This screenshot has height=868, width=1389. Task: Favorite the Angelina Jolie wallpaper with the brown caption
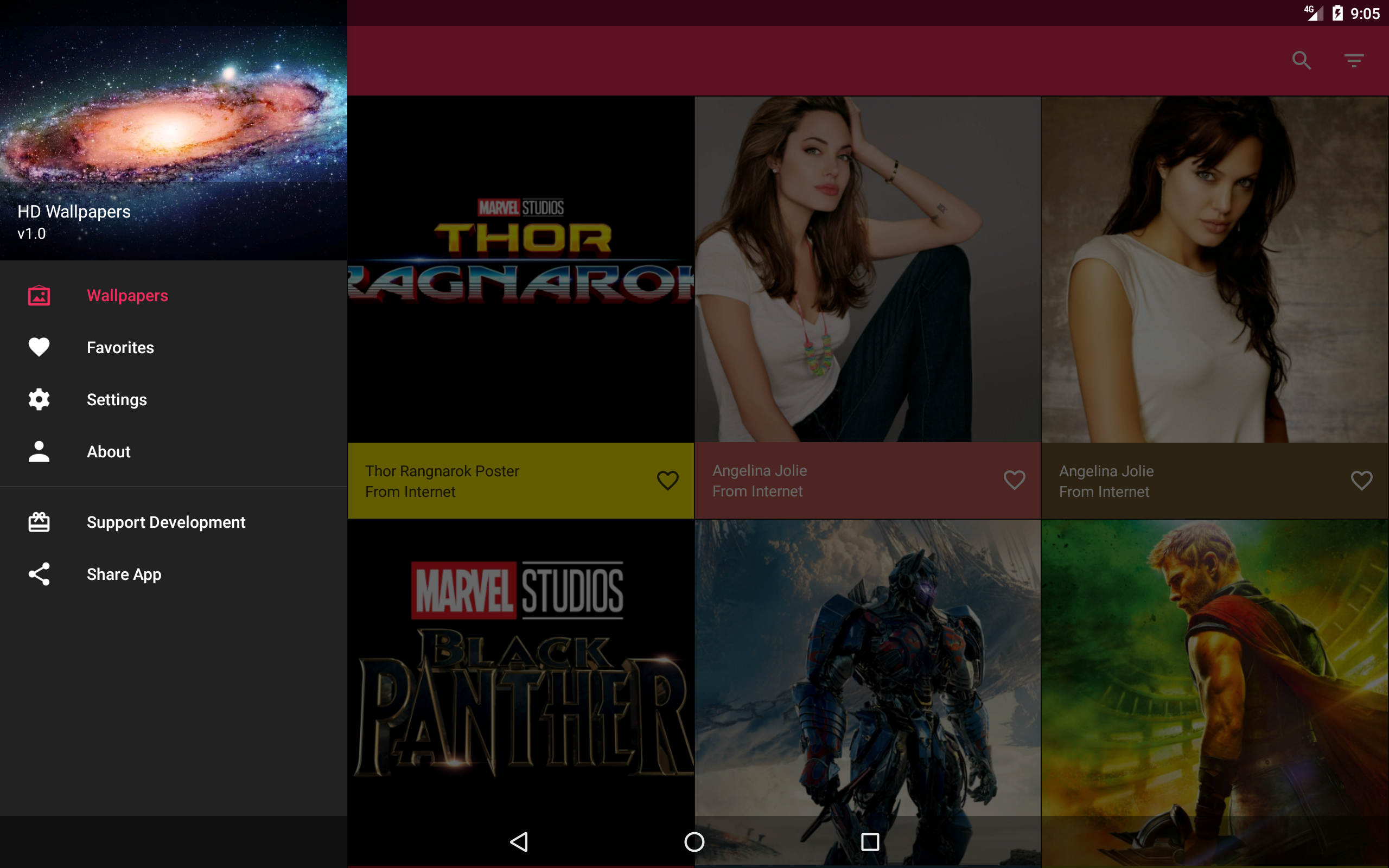[1361, 481]
